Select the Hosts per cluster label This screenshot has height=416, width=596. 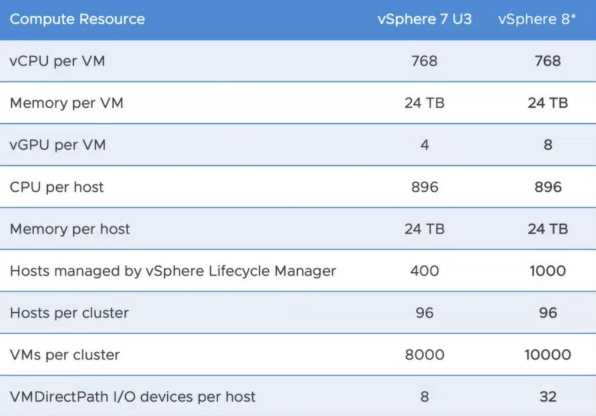69,313
